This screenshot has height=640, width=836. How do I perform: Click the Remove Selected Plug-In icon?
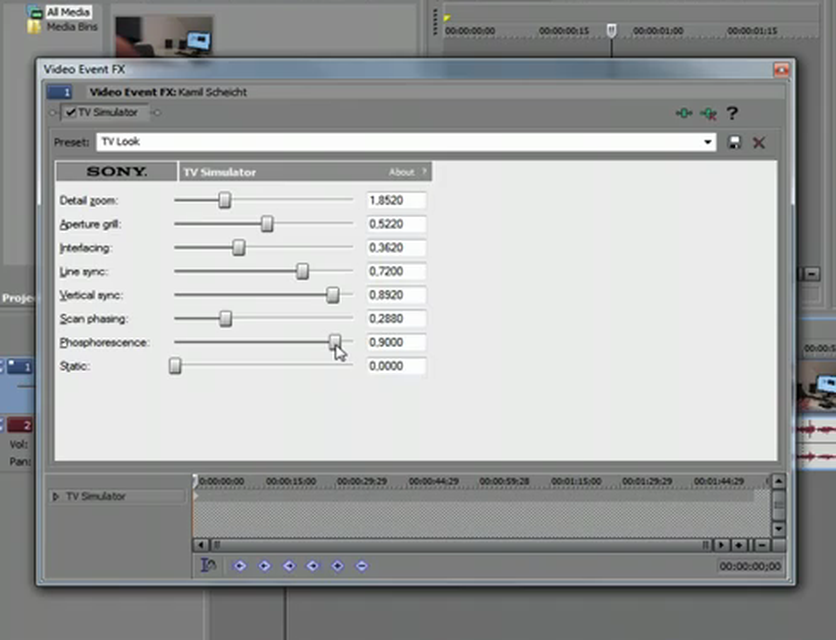pyautogui.click(x=708, y=114)
